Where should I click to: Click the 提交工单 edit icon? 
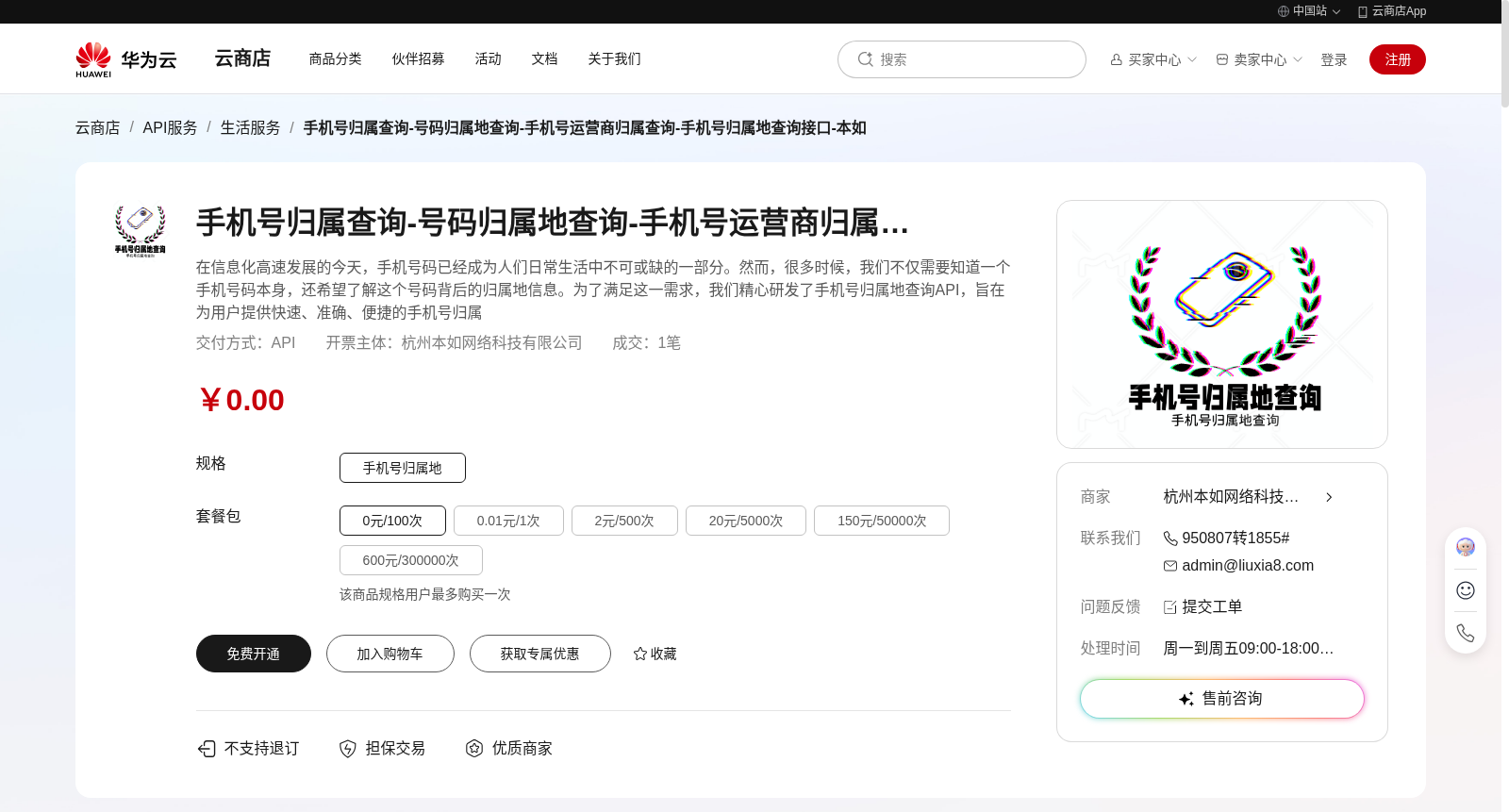pos(1170,607)
